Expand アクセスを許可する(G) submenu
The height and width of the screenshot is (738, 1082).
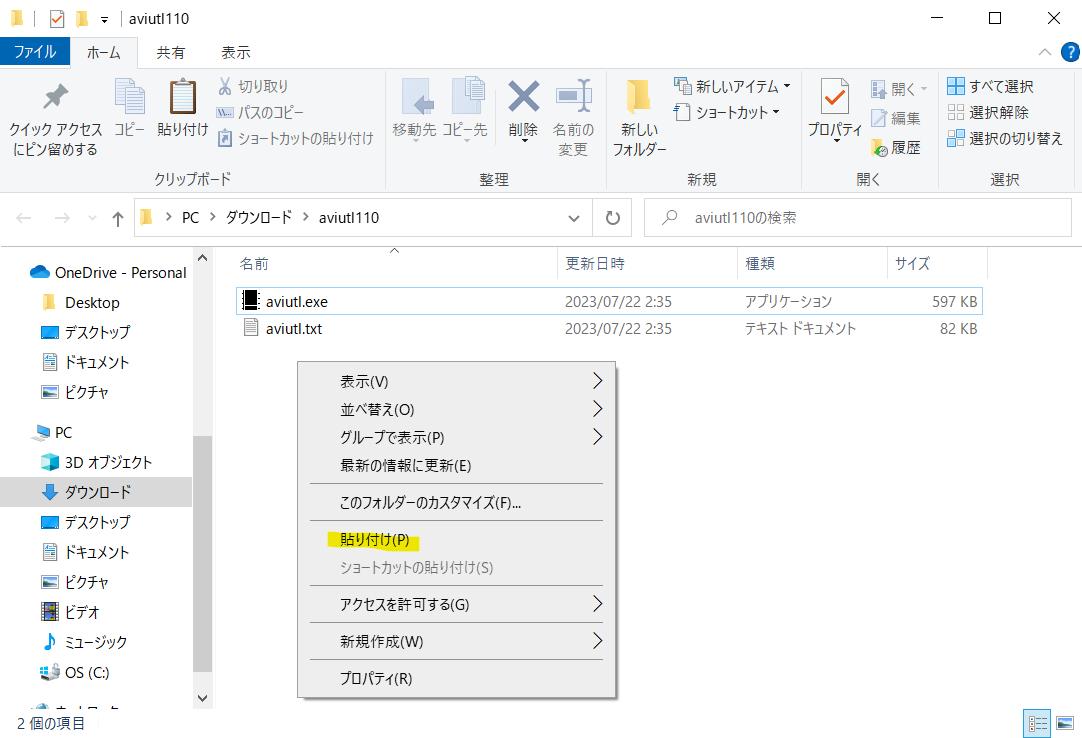pos(456,605)
